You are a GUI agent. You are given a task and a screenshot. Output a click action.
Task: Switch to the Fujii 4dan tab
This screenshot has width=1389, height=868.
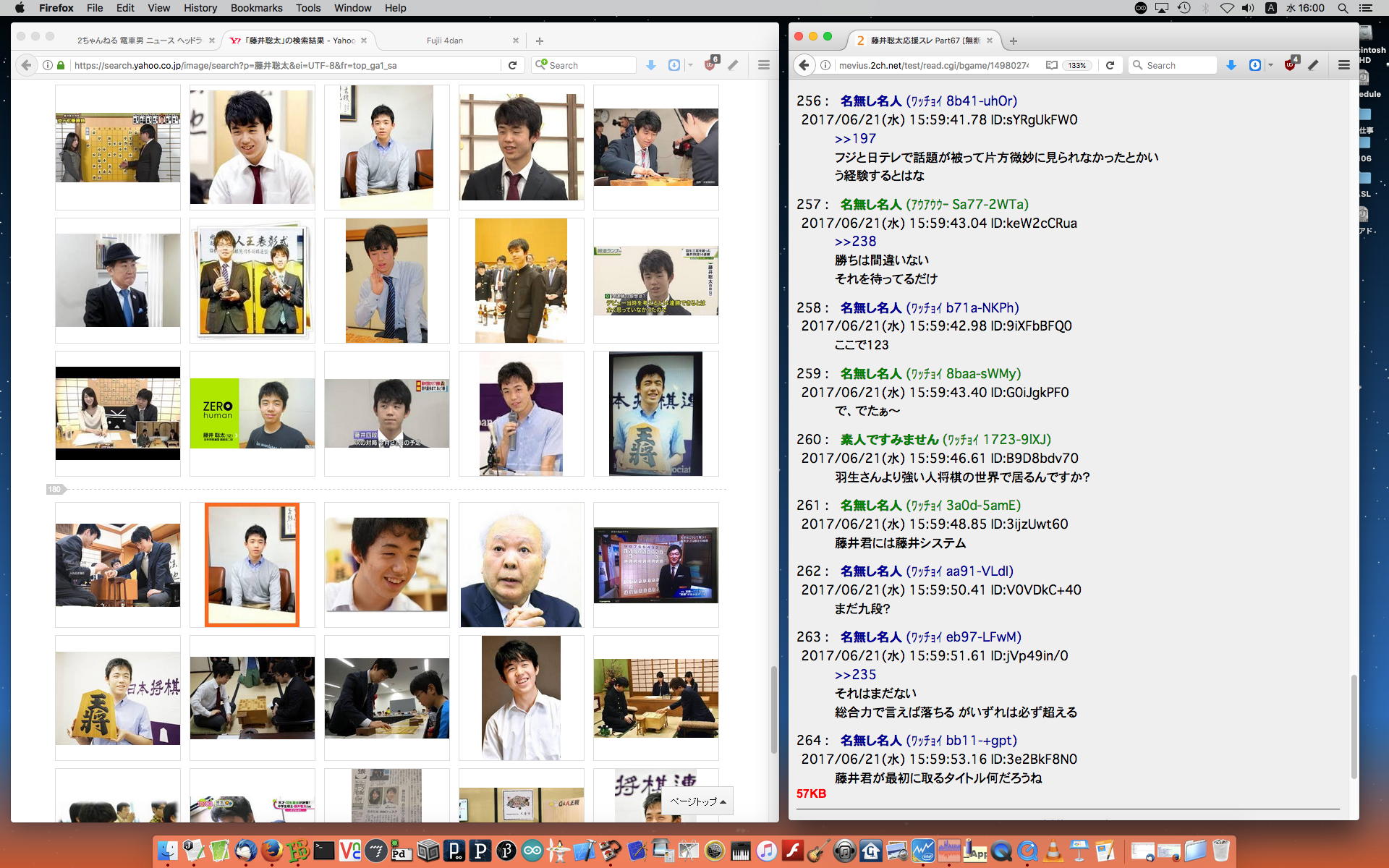tap(444, 41)
